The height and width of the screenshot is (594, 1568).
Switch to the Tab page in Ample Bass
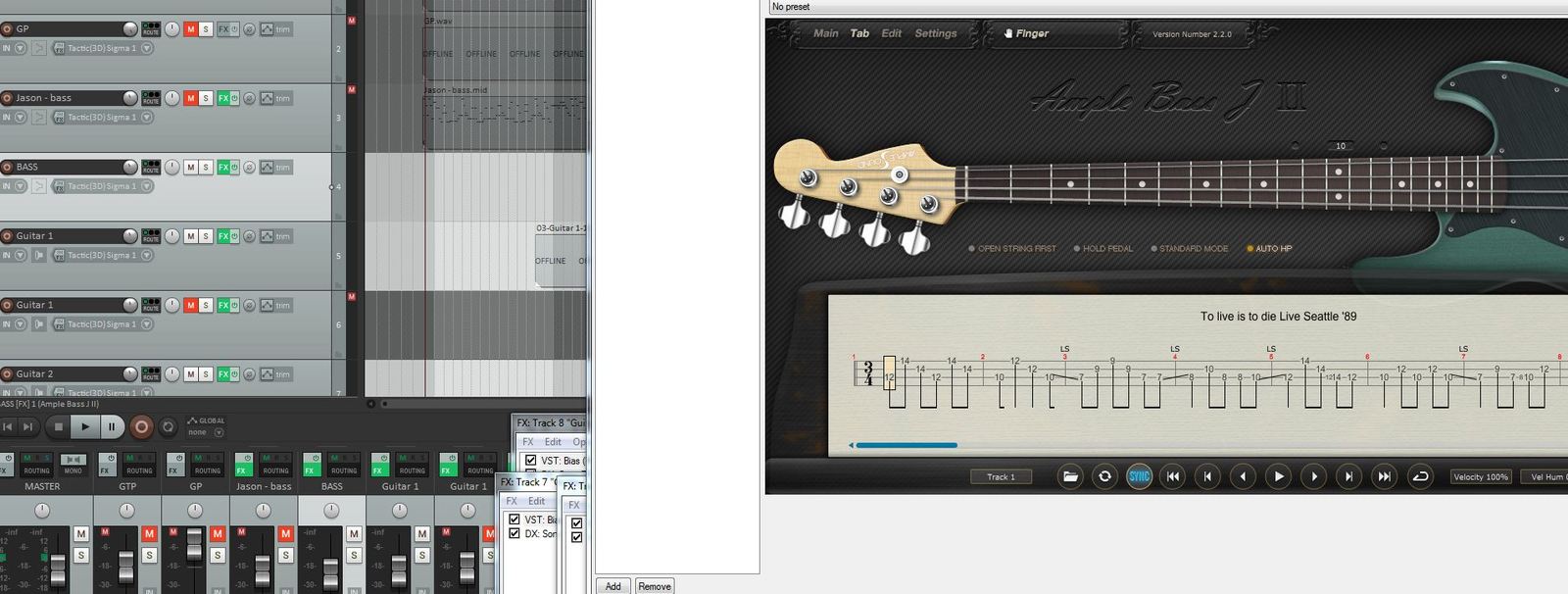(x=859, y=33)
